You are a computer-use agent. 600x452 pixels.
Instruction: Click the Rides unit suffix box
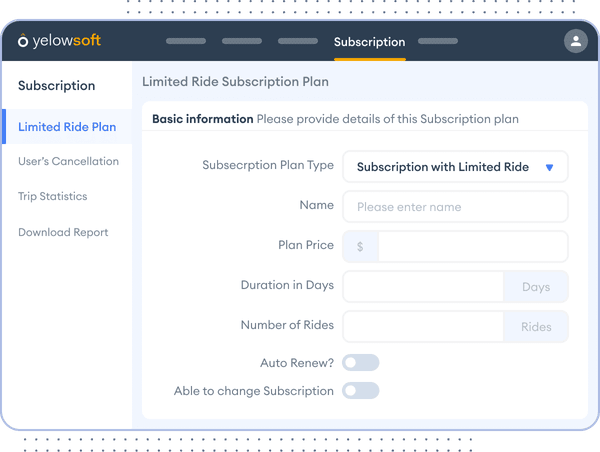pyautogui.click(x=536, y=327)
